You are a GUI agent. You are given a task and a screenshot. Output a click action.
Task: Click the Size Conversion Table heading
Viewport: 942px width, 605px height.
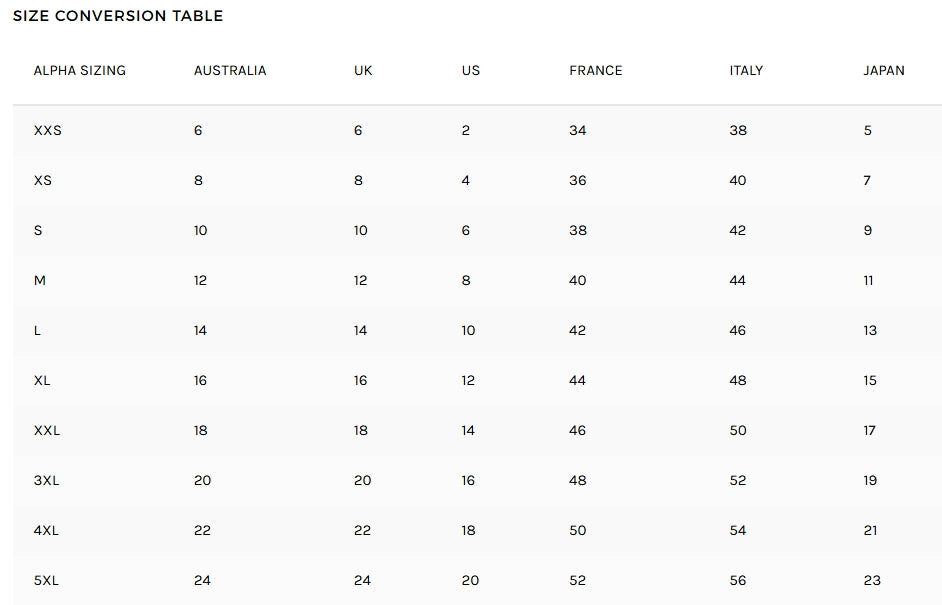coord(118,16)
